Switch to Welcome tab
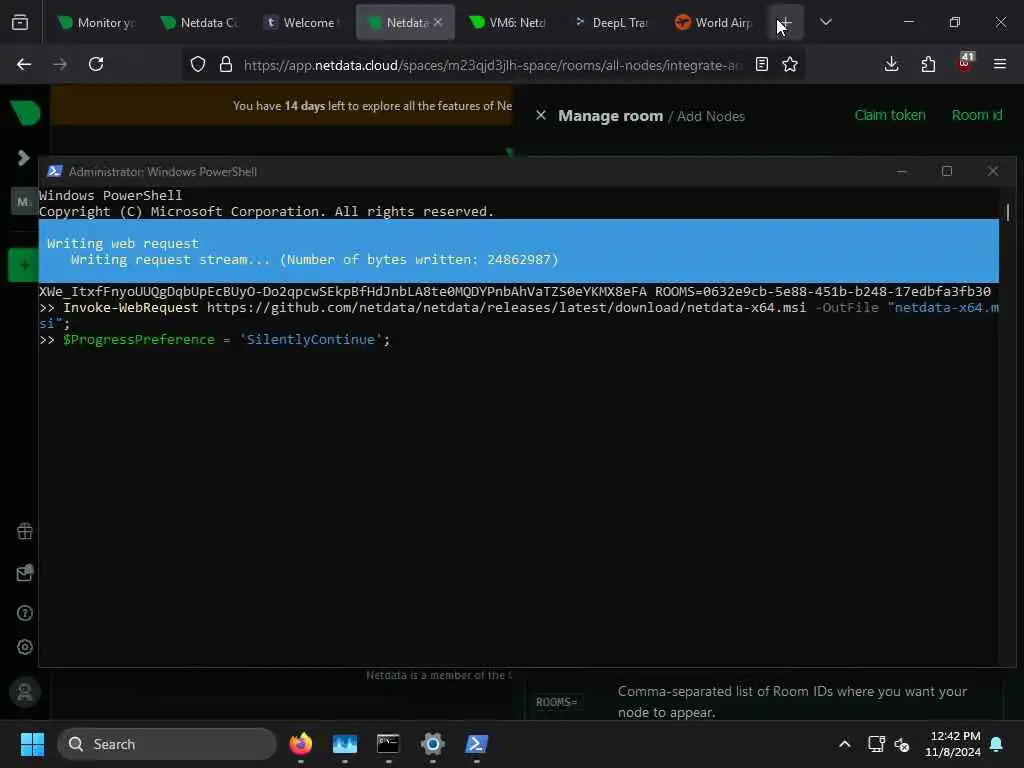 [x=303, y=23]
